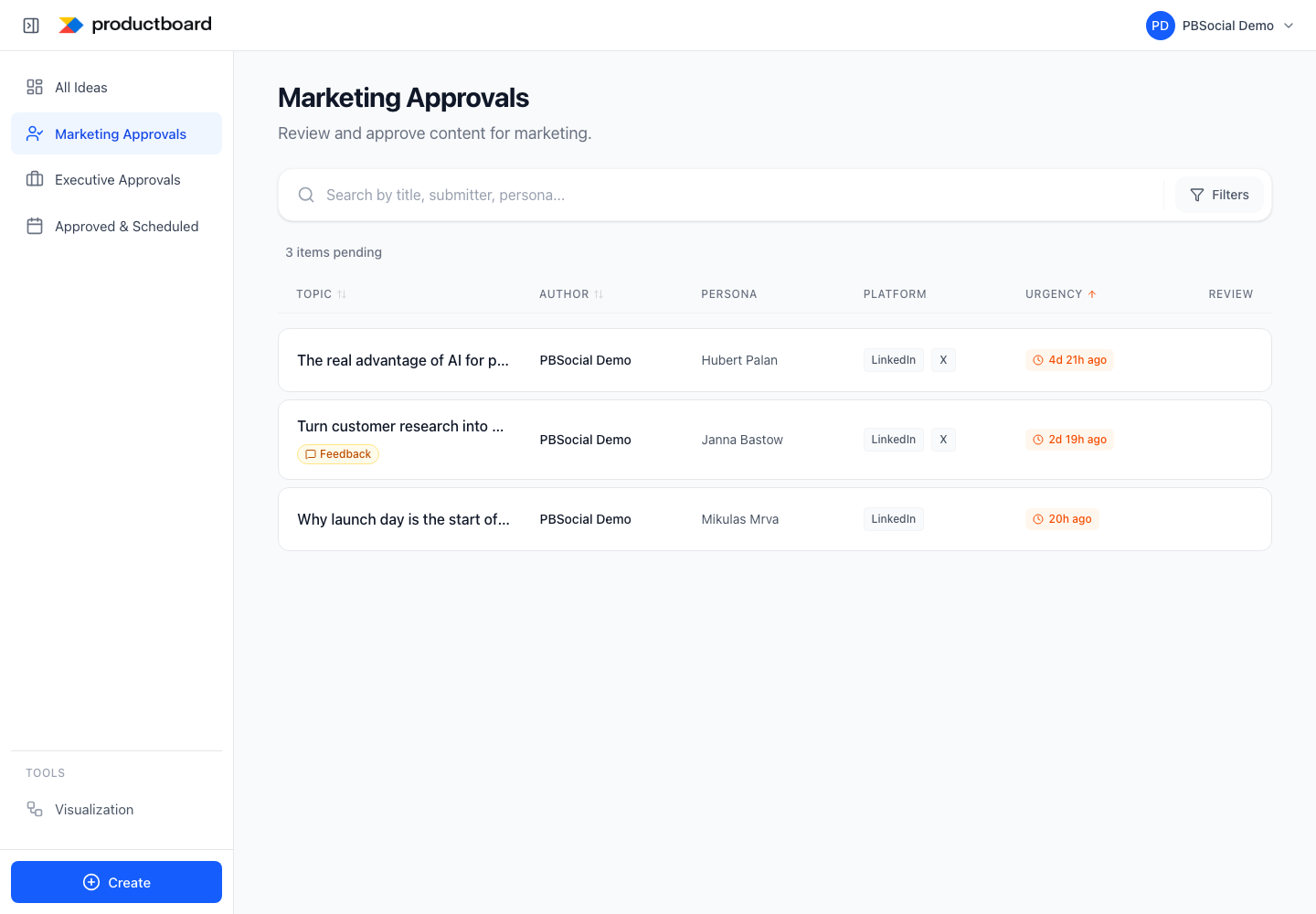
Task: Click the All Ideas grid icon
Action: [35, 87]
